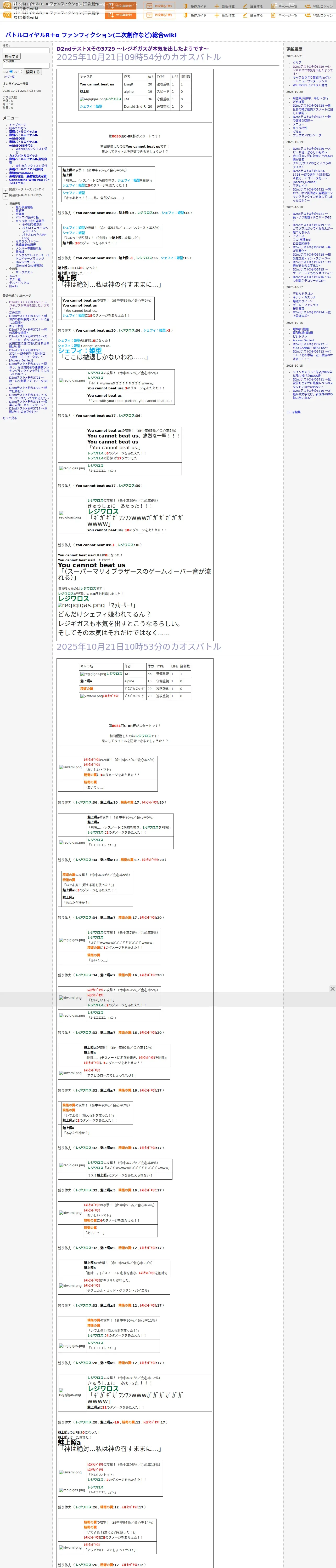Open 軽行事連絡板 board link
The height and width of the screenshot is (1568, 336).
pyautogui.click(x=24, y=207)
